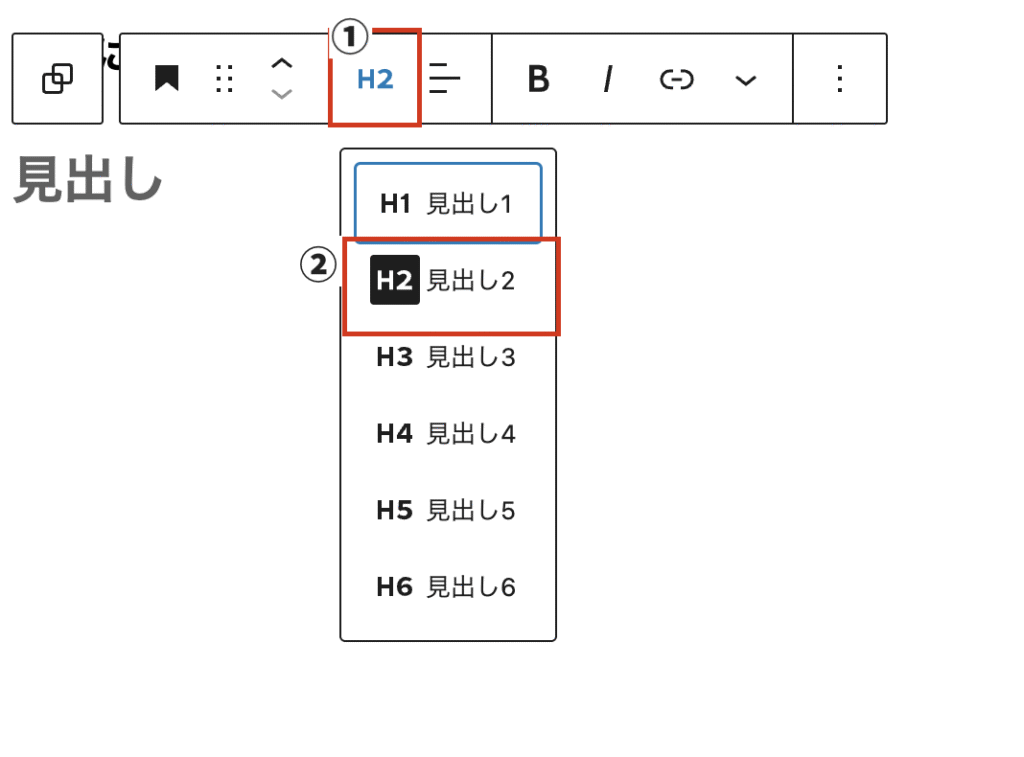Move block up with arrow
The height and width of the screenshot is (757, 1024).
pos(283,64)
